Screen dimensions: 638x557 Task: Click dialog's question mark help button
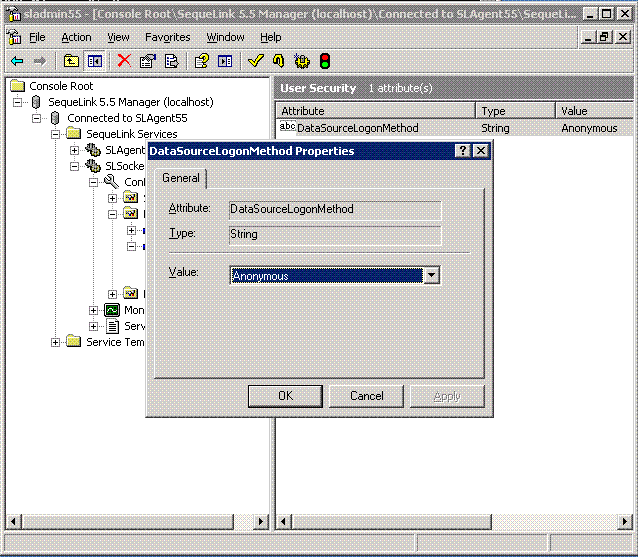(463, 151)
